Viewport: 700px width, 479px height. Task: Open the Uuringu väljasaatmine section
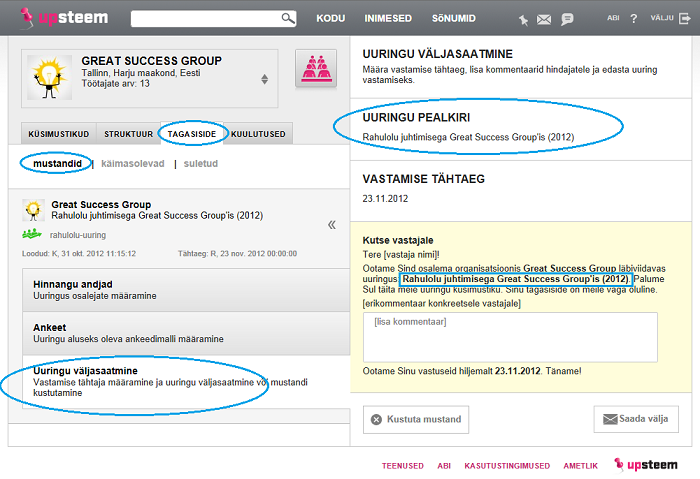[186, 382]
